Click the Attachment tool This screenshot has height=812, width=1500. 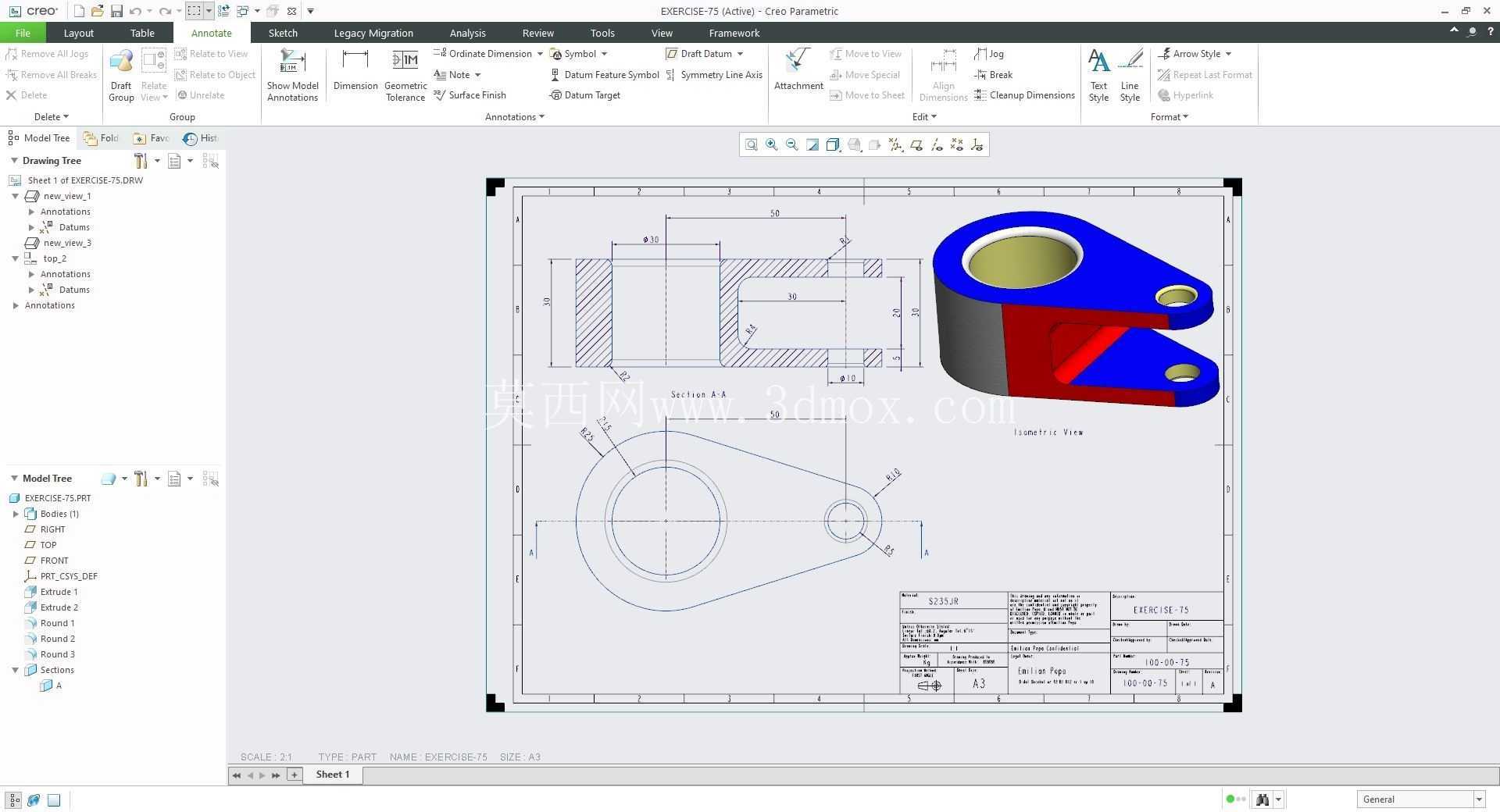(x=798, y=70)
